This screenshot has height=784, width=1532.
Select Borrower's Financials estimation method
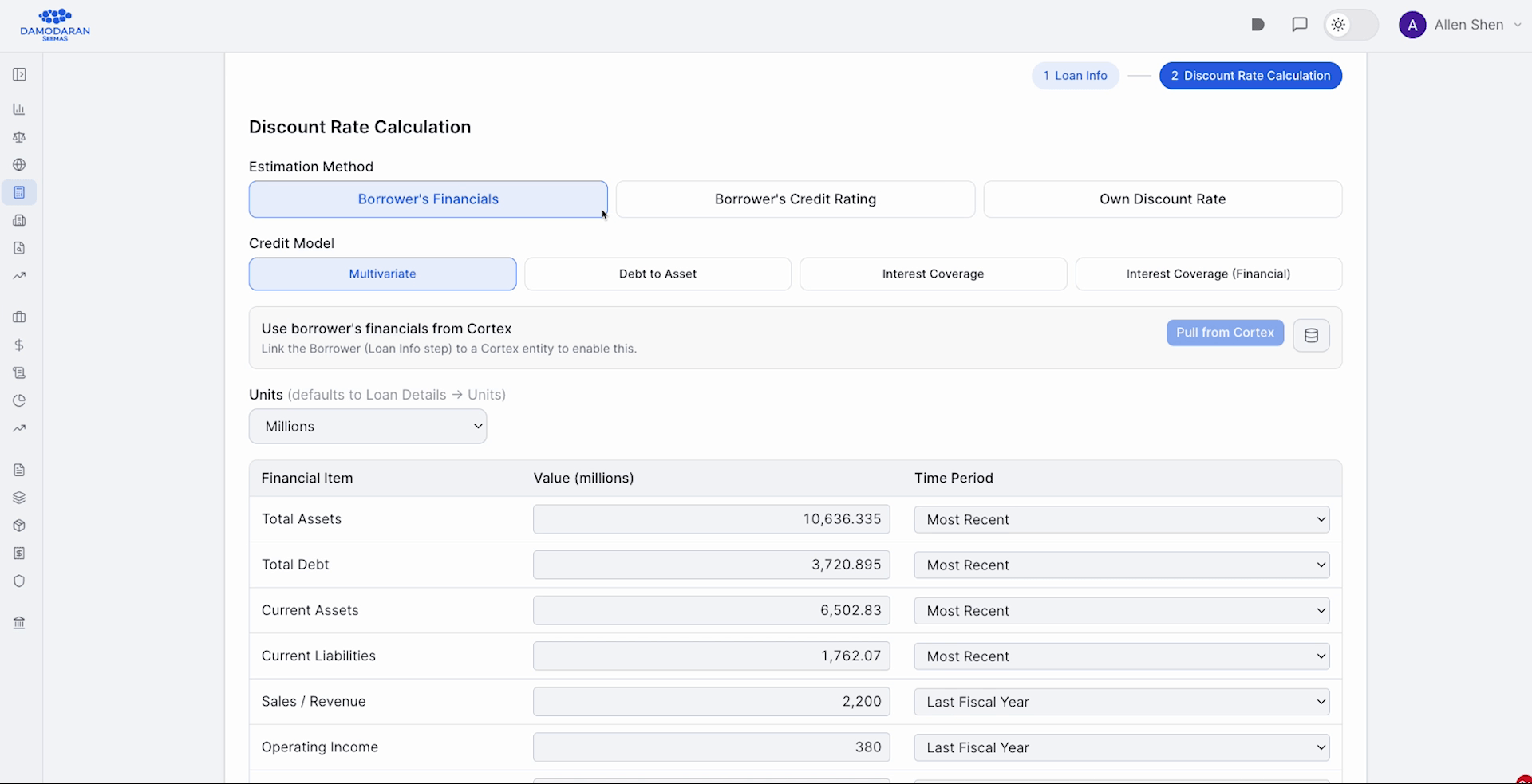coord(428,199)
